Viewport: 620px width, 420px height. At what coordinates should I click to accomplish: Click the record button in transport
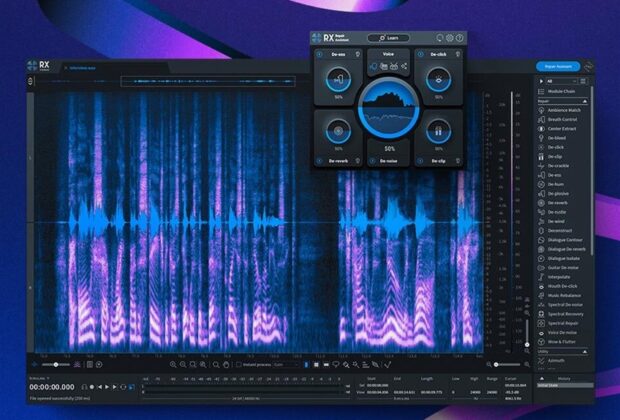click(92, 387)
